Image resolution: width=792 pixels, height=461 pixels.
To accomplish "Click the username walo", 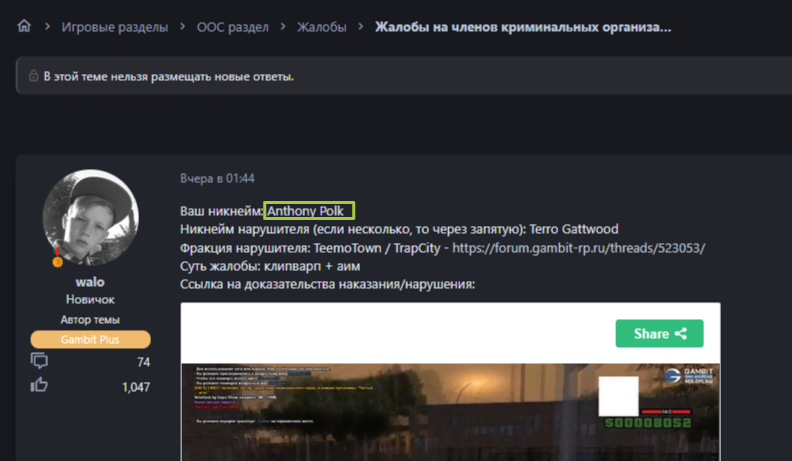I will click(90, 282).
